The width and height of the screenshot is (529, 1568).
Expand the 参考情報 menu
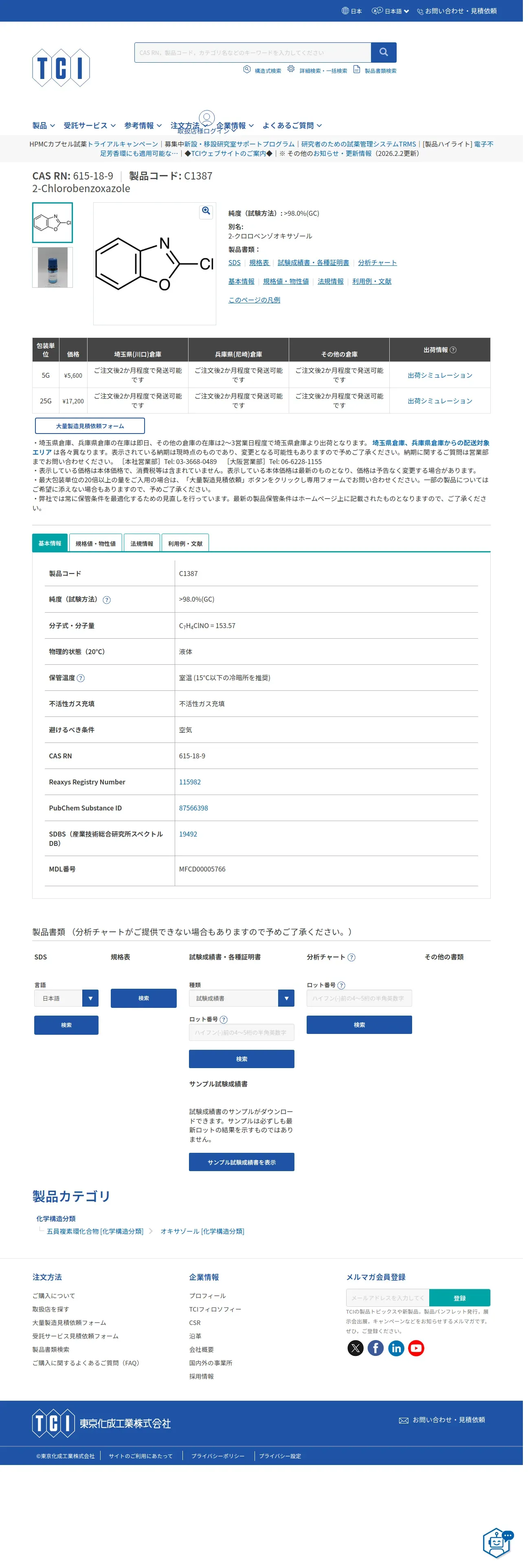tap(143, 125)
